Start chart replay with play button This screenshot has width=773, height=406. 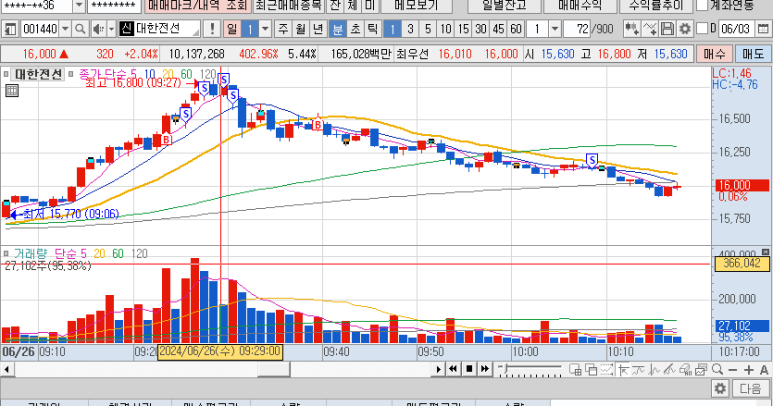[438, 369]
